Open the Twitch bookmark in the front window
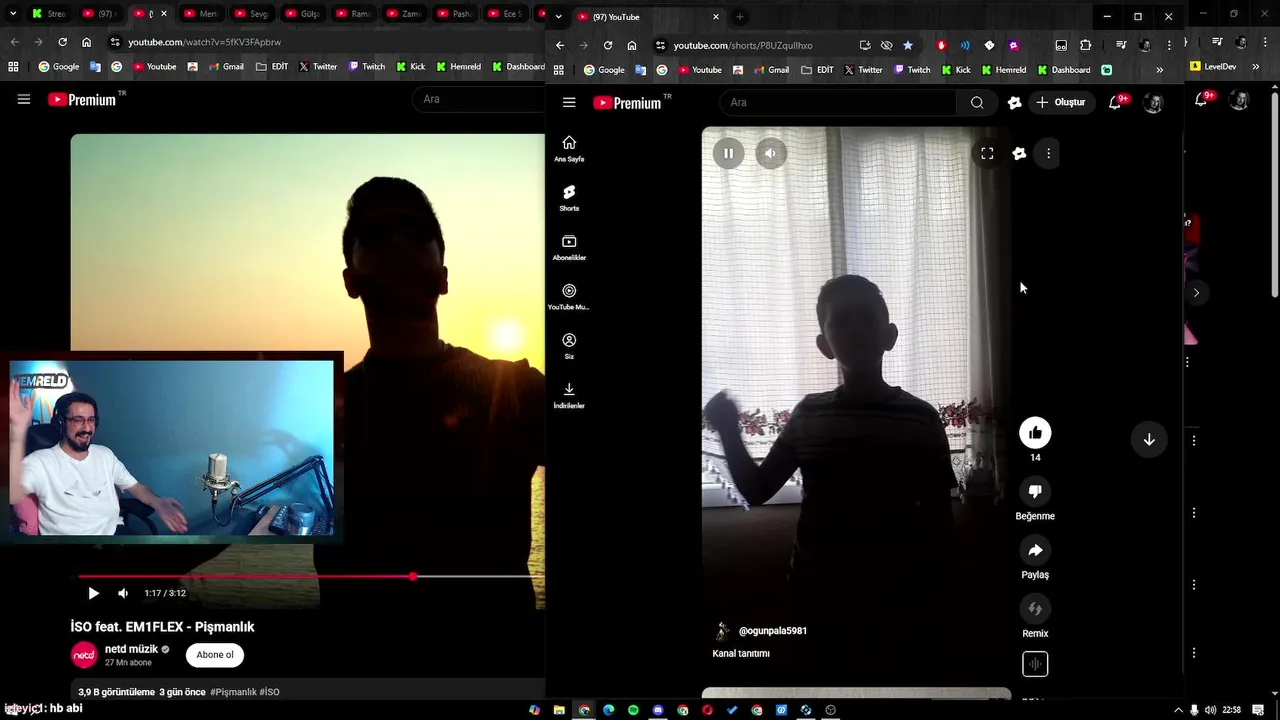Image resolution: width=1280 pixels, height=720 pixels. tap(912, 70)
